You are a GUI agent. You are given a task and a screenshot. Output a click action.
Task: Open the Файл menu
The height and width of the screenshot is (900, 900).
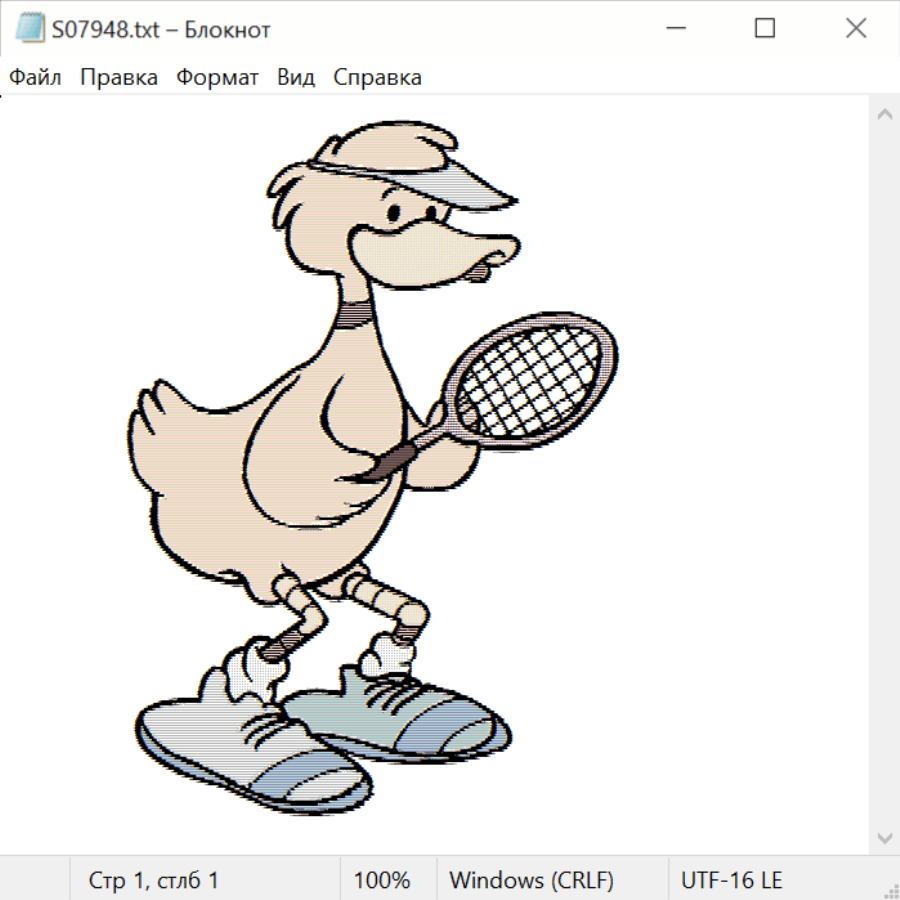tap(35, 78)
